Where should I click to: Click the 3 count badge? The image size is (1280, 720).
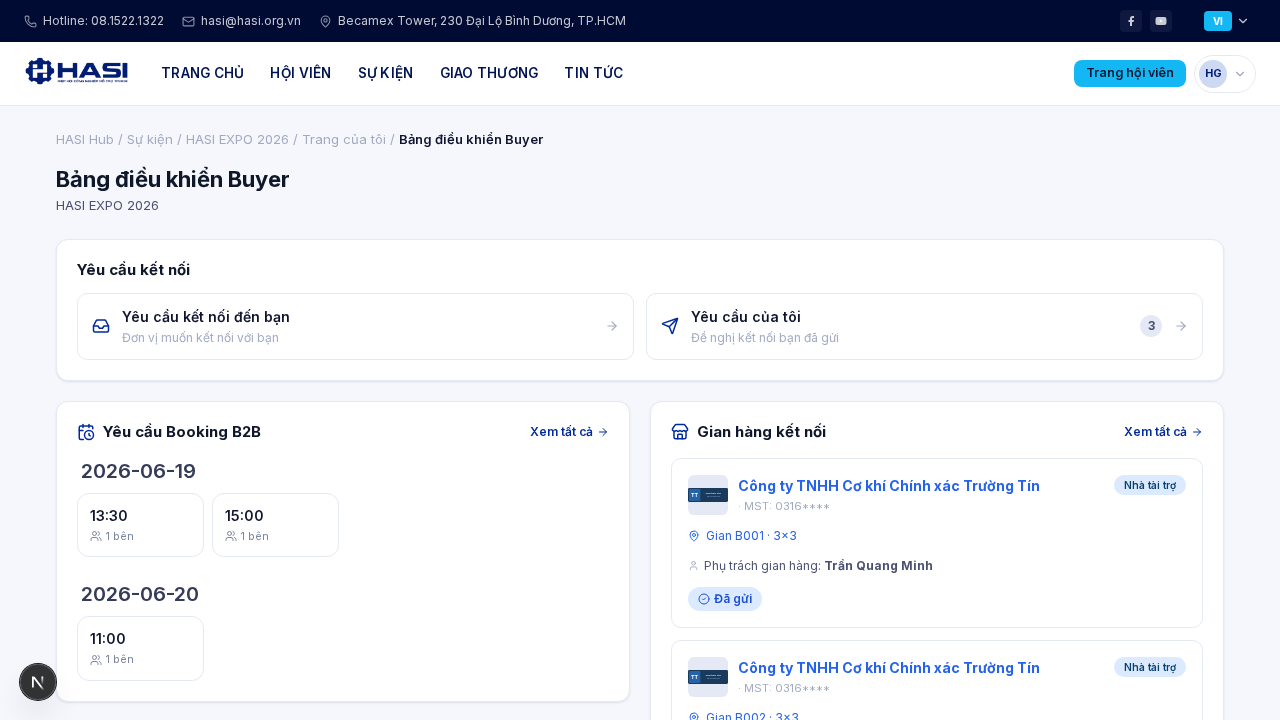(x=1151, y=326)
